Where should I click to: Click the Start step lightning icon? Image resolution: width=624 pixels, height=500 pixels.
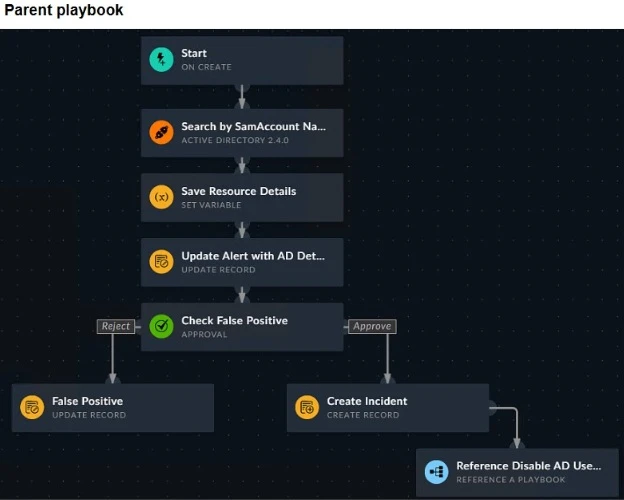pos(161,59)
